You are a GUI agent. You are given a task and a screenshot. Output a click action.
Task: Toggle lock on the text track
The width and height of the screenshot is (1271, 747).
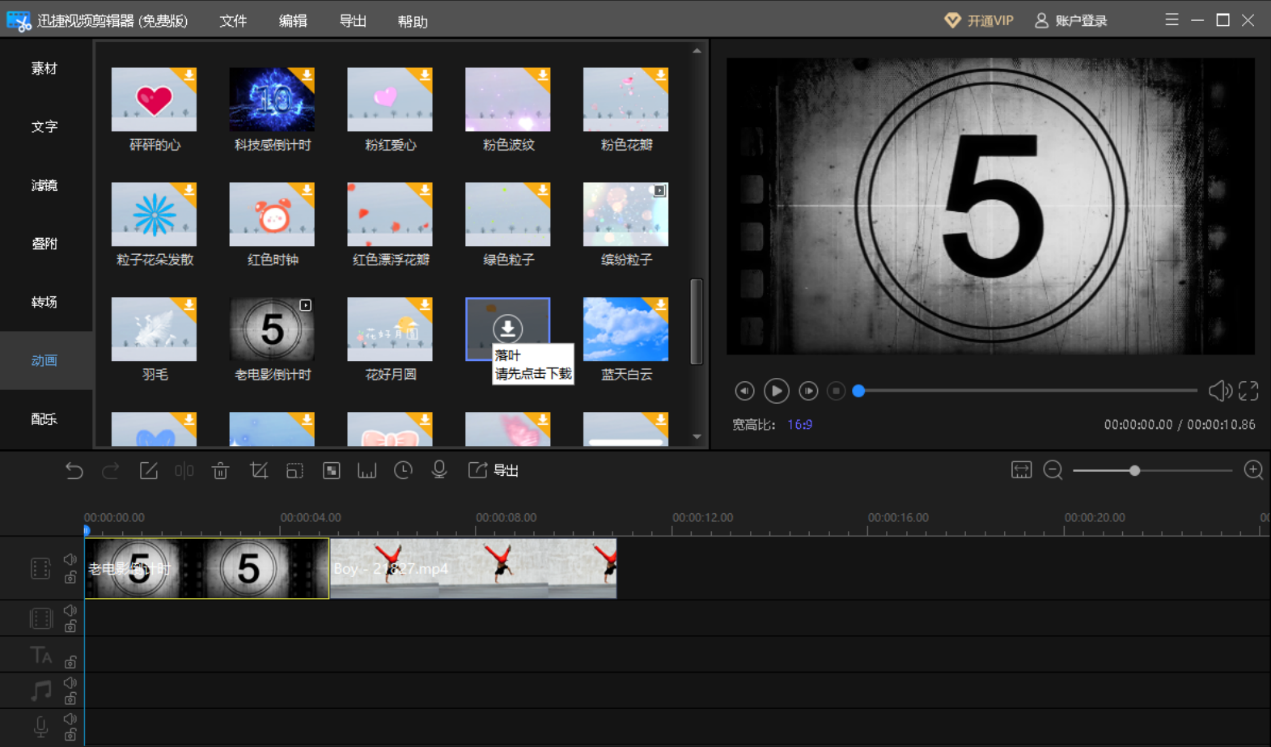pos(70,662)
